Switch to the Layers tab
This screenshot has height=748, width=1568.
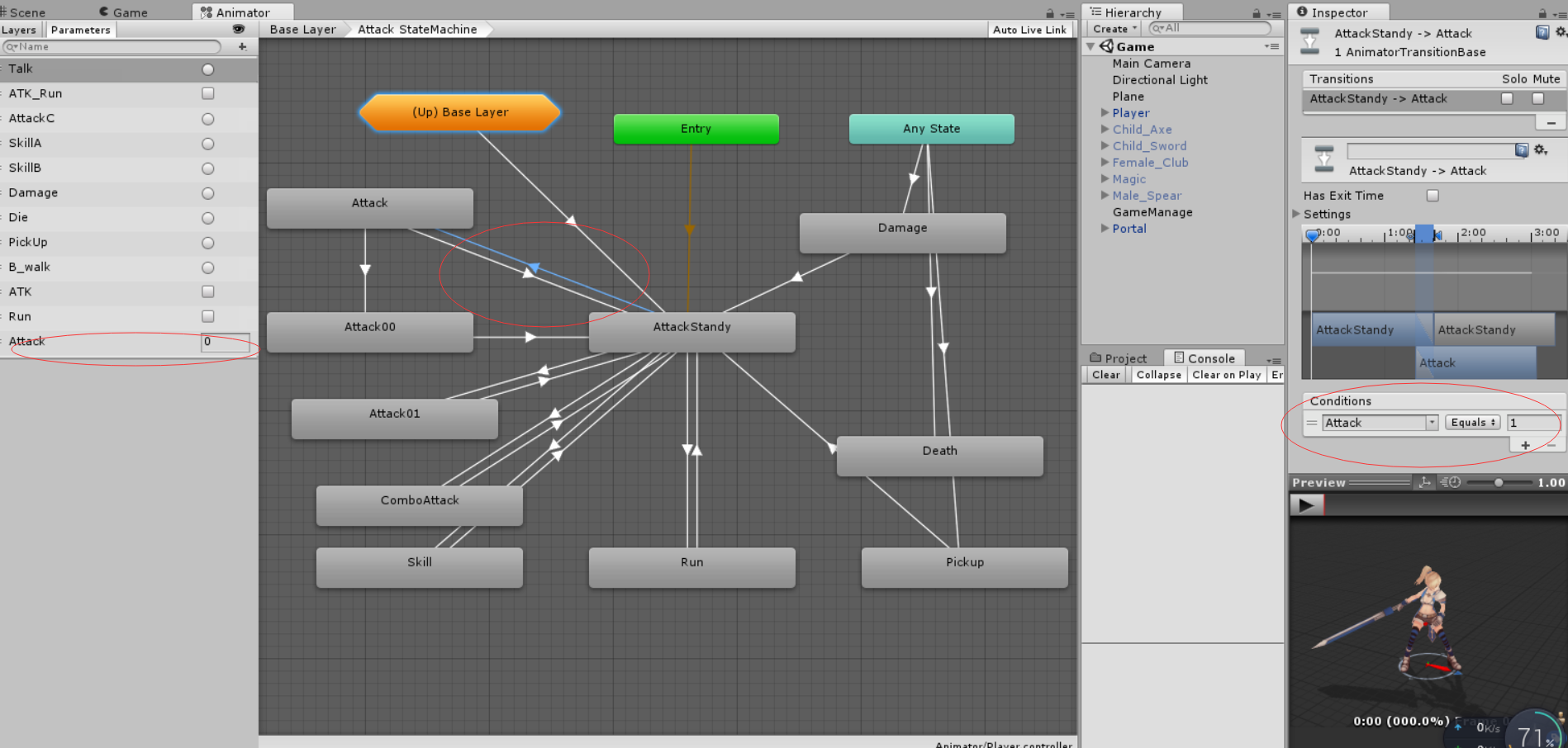(x=19, y=30)
